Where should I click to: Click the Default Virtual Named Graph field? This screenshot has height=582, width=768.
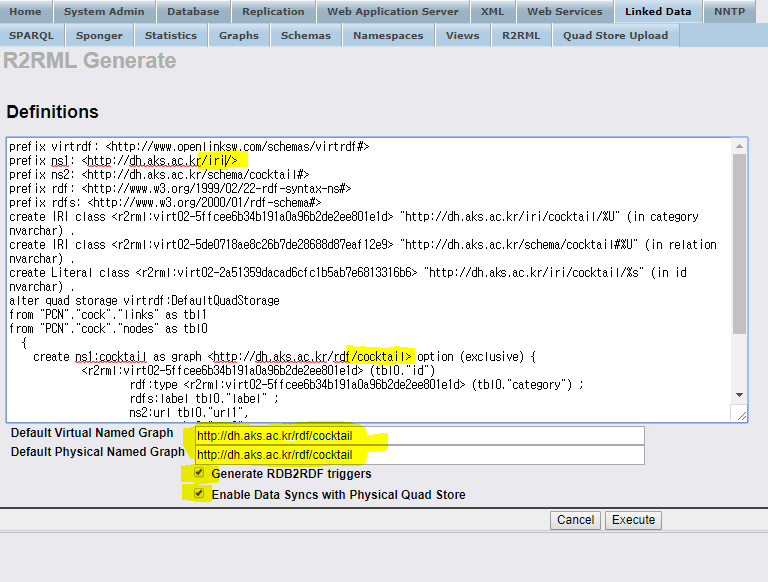418,436
